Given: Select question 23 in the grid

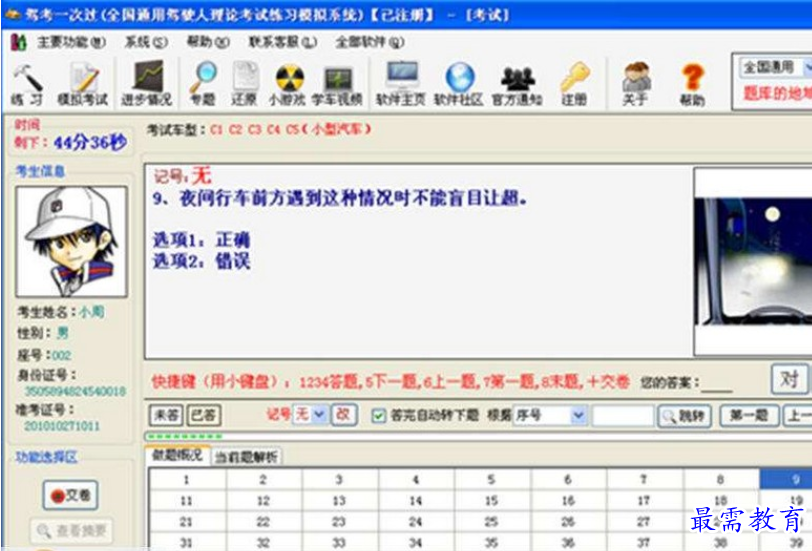Looking at the screenshot, I should click(x=339, y=521).
